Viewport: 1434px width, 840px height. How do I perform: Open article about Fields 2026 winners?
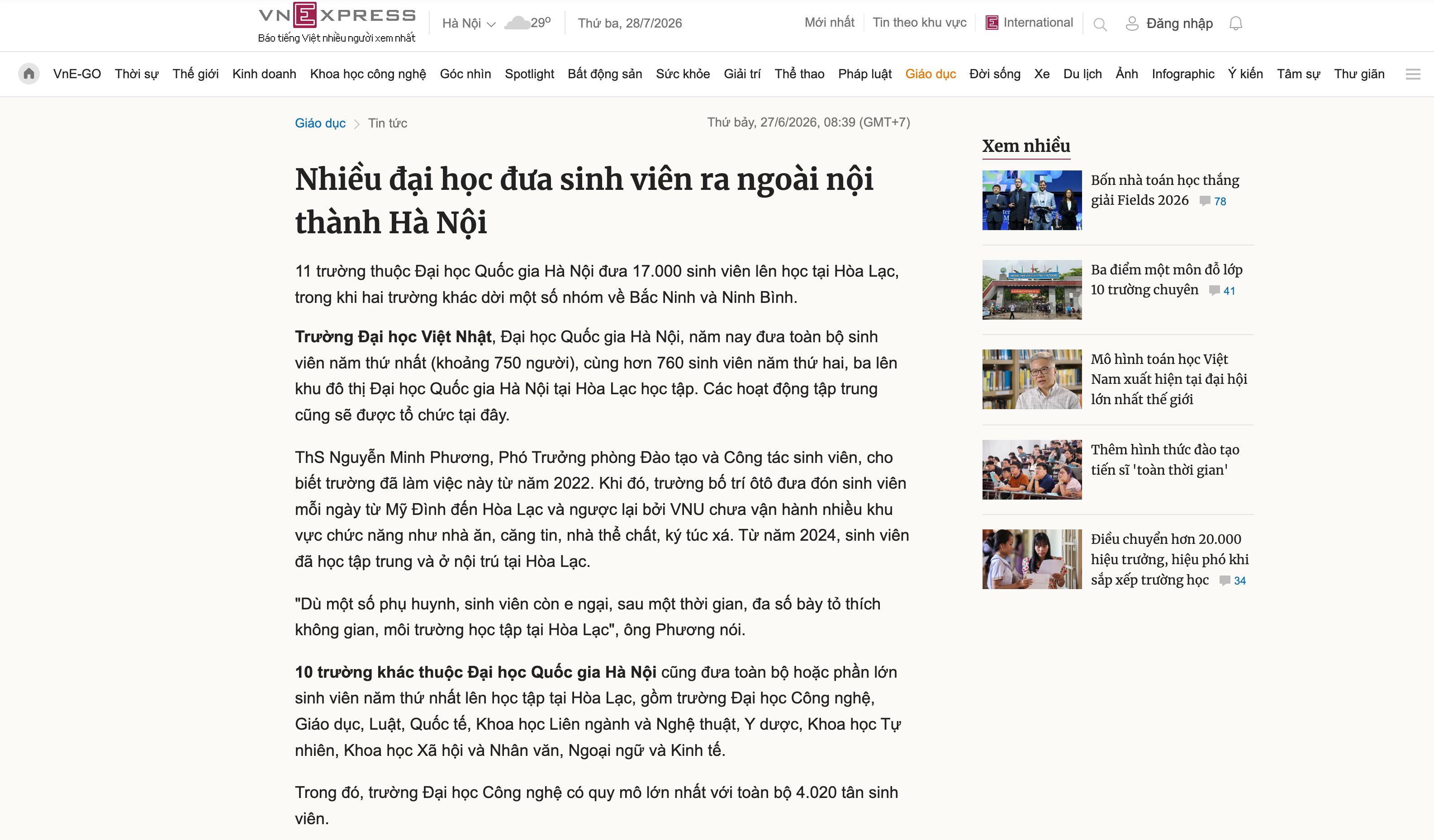[1164, 190]
